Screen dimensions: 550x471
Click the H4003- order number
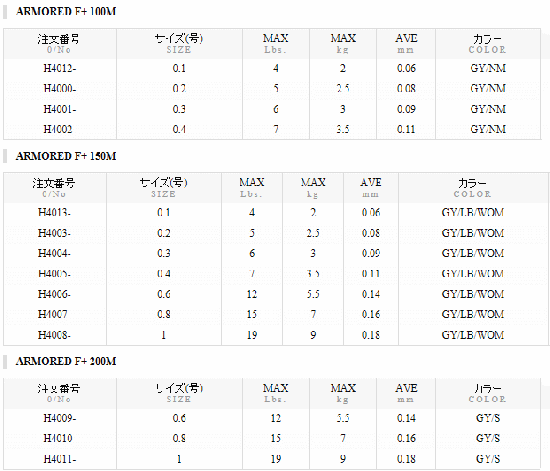(x=54, y=233)
